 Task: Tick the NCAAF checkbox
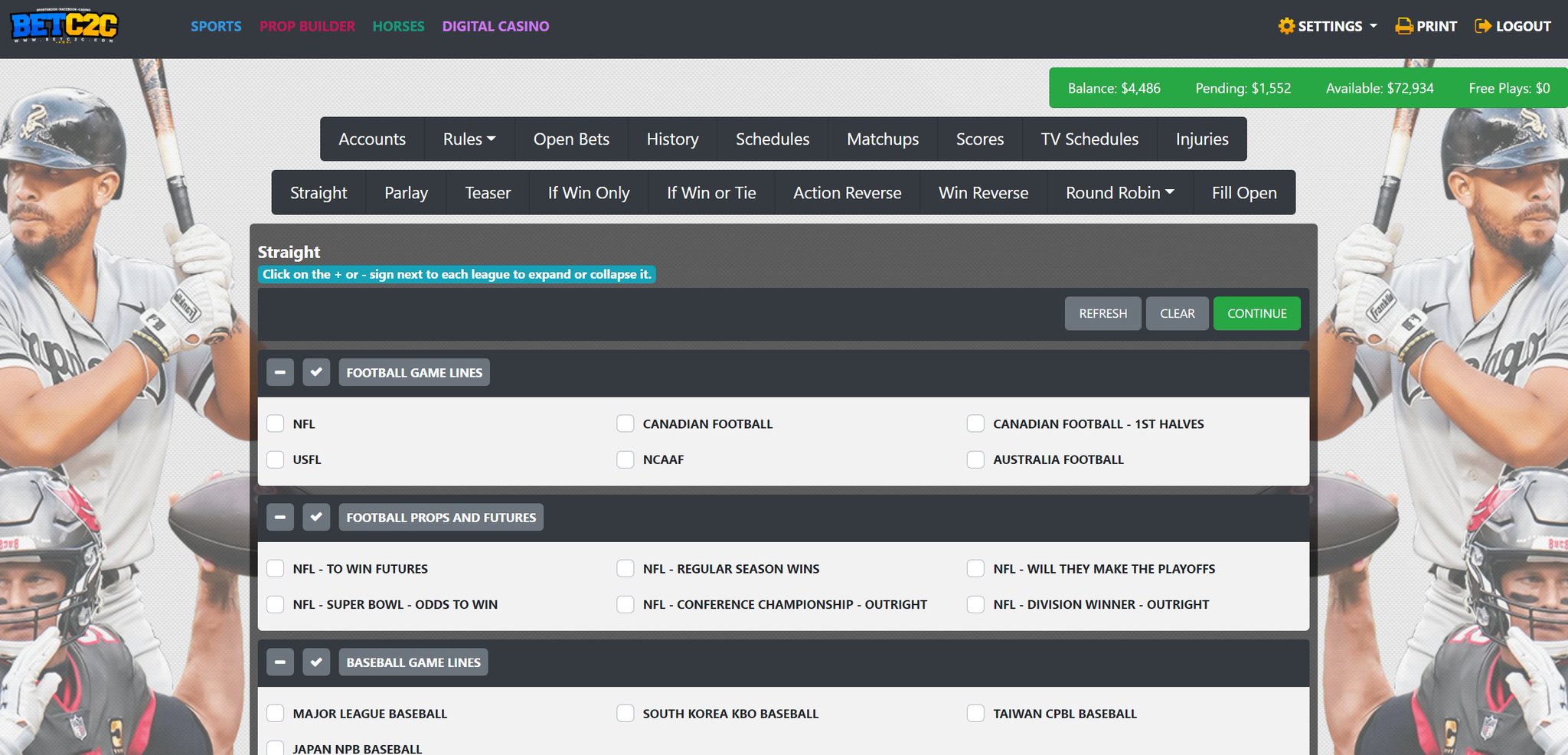point(626,459)
